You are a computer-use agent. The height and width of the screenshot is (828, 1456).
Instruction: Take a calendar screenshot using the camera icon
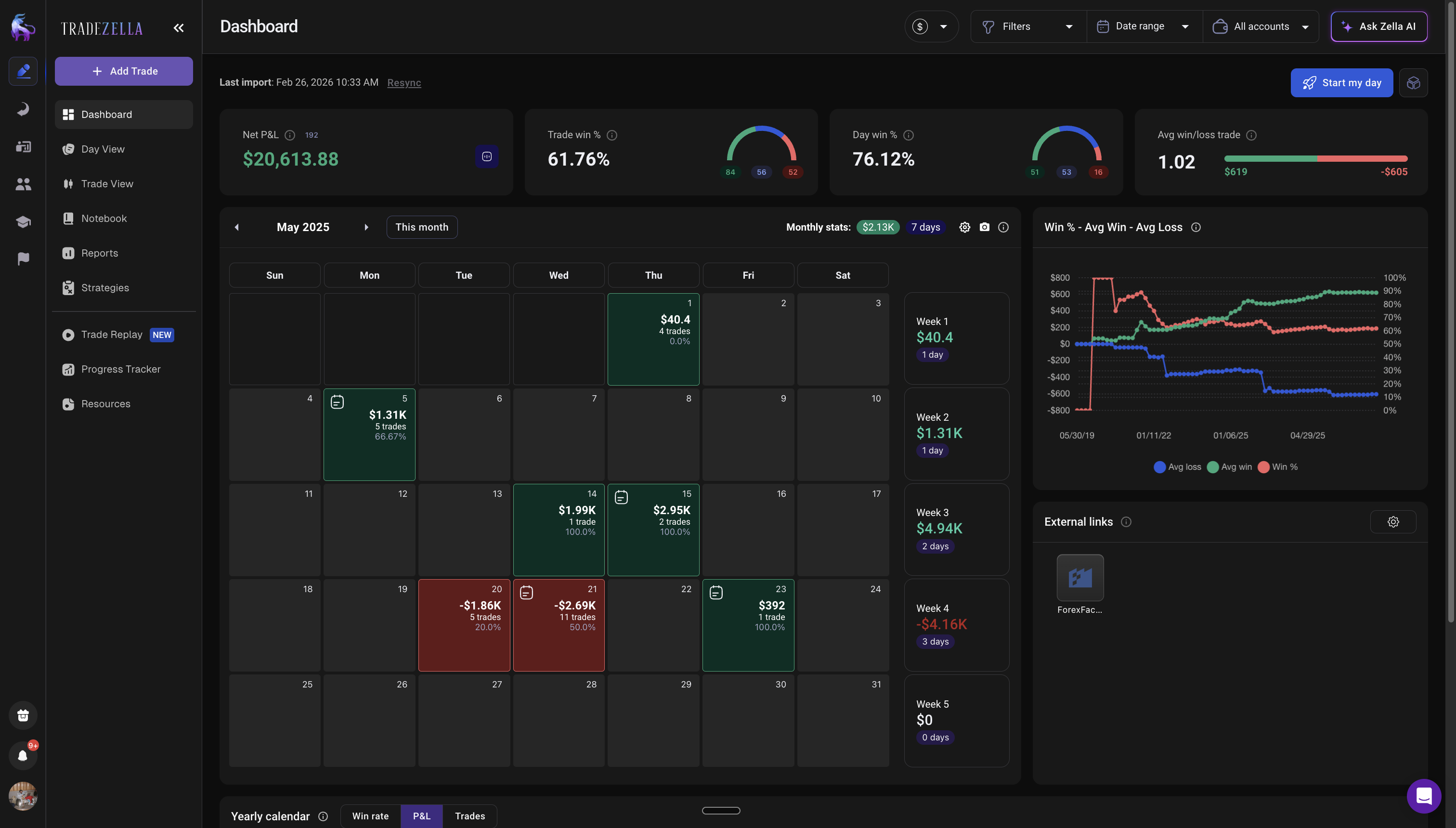pos(985,226)
